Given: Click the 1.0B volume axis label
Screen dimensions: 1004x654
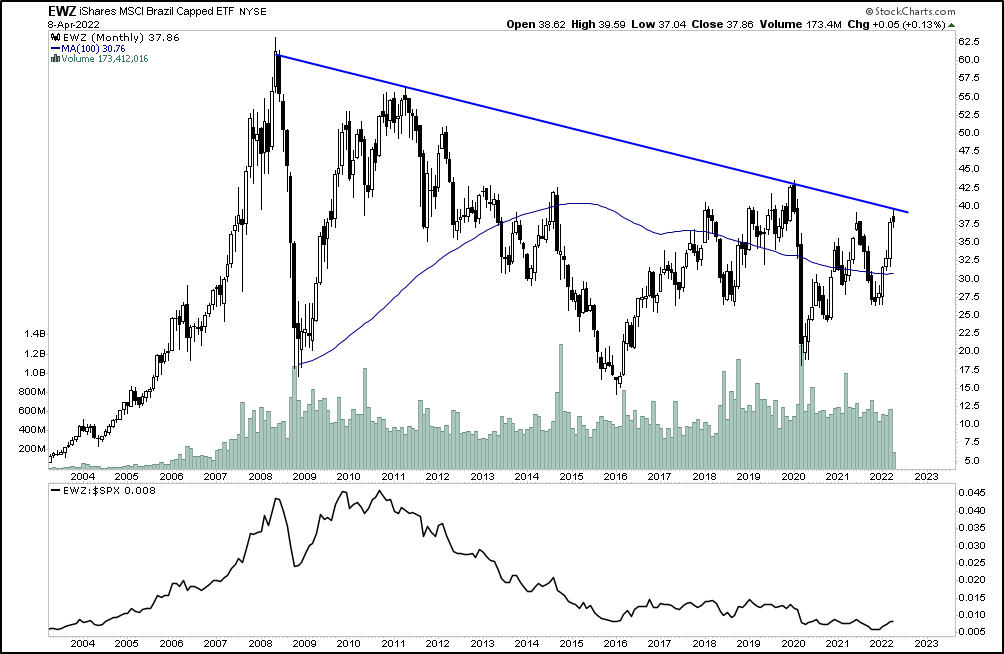Looking at the screenshot, I should click(35, 373).
